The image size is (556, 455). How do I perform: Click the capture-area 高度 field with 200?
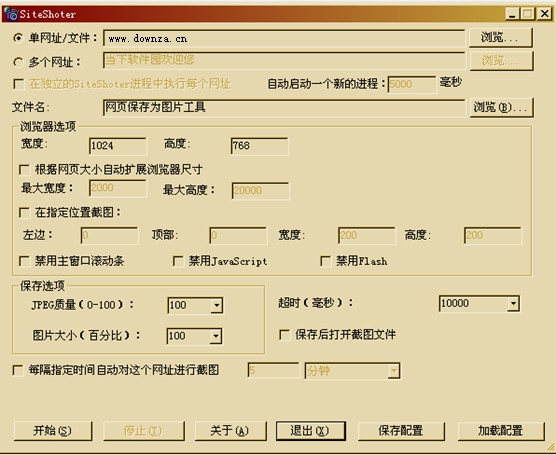click(x=493, y=235)
